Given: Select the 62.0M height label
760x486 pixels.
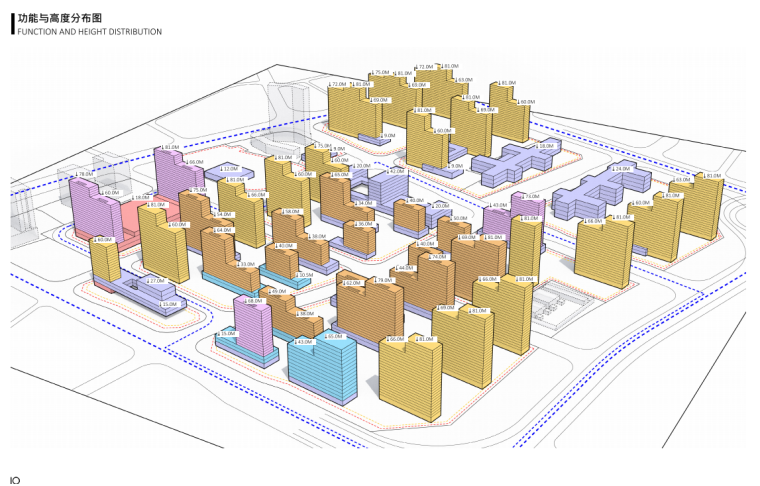Looking at the screenshot, I should coord(350,283).
